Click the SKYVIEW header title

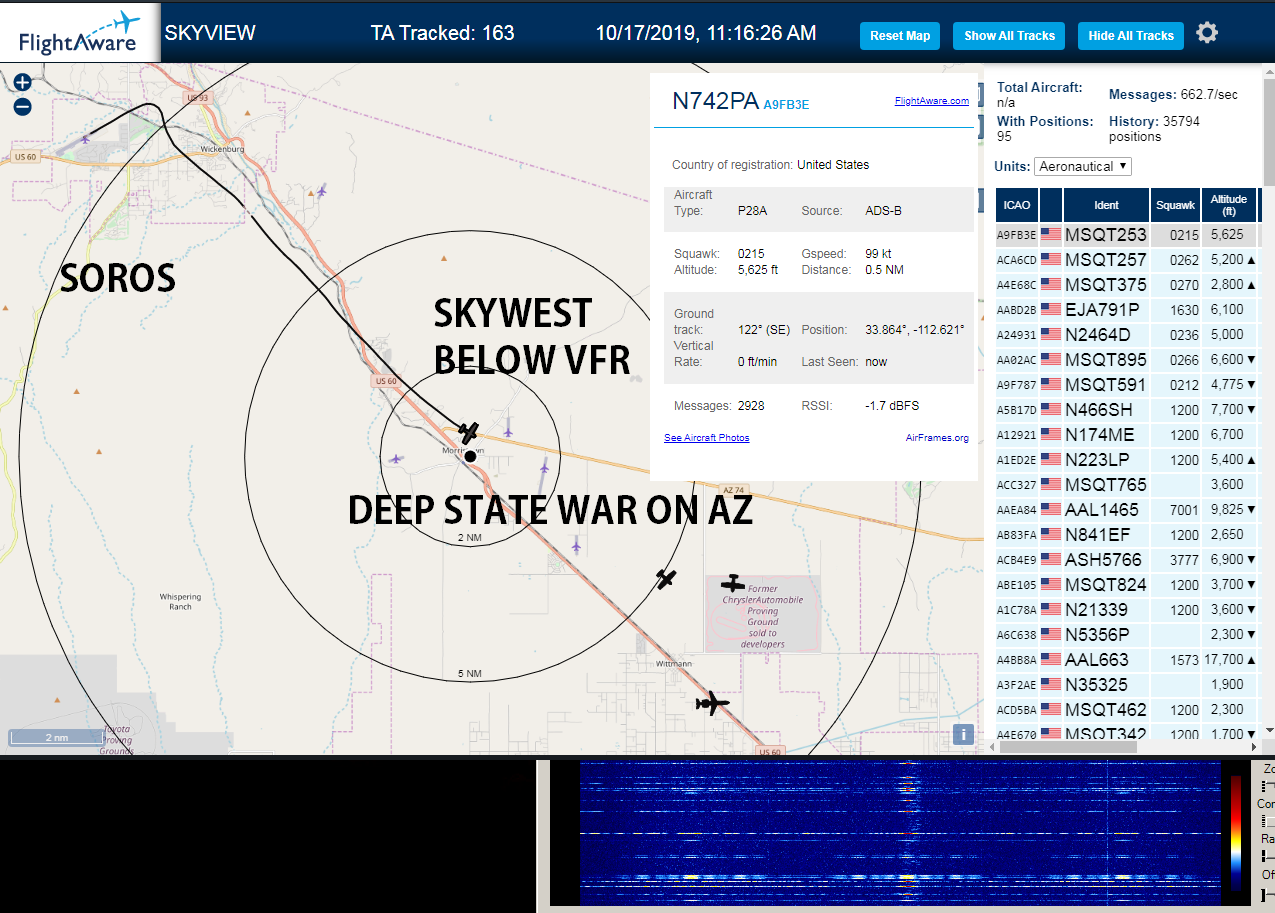(x=210, y=33)
